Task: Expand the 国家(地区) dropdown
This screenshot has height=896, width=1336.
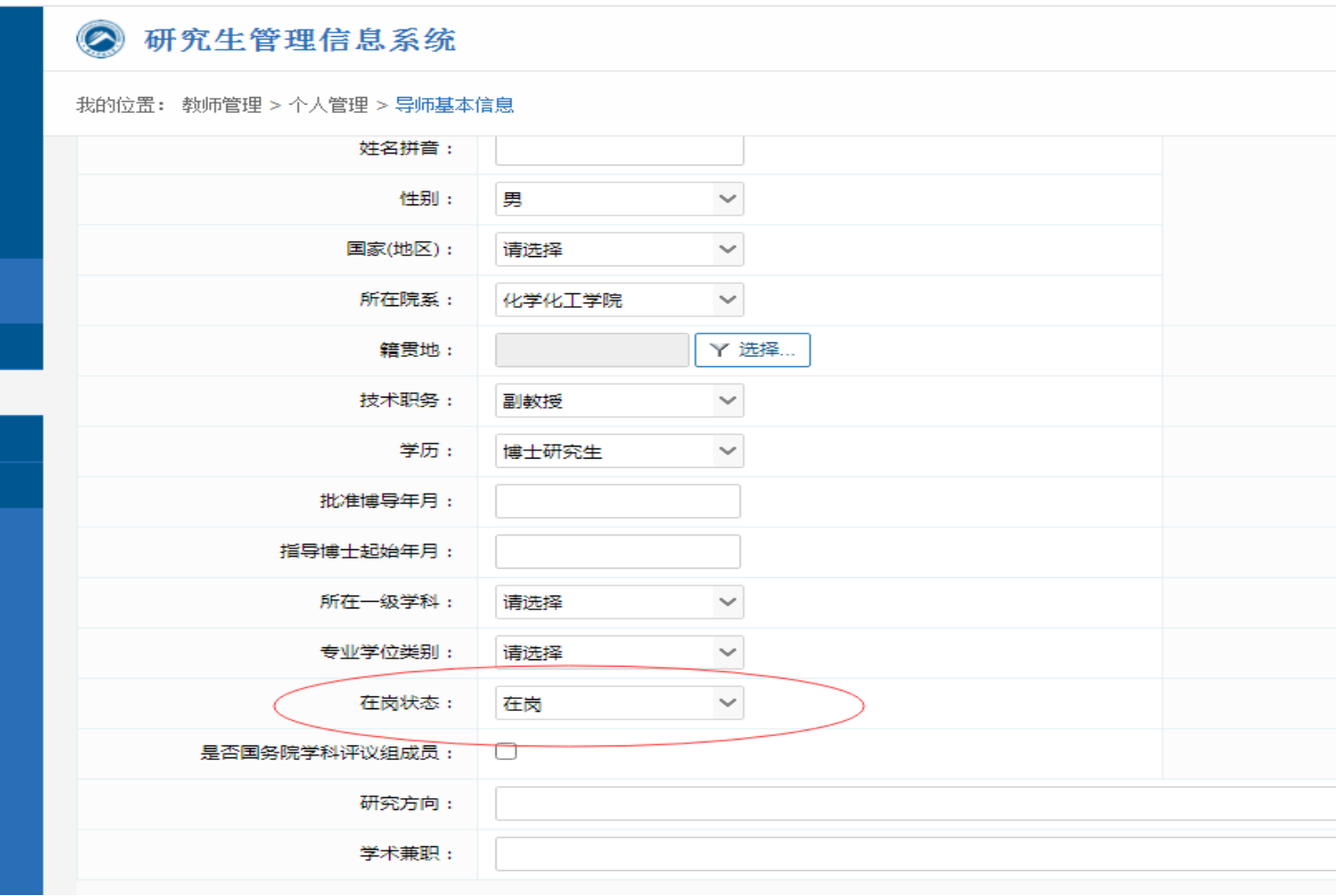Action: (x=619, y=250)
